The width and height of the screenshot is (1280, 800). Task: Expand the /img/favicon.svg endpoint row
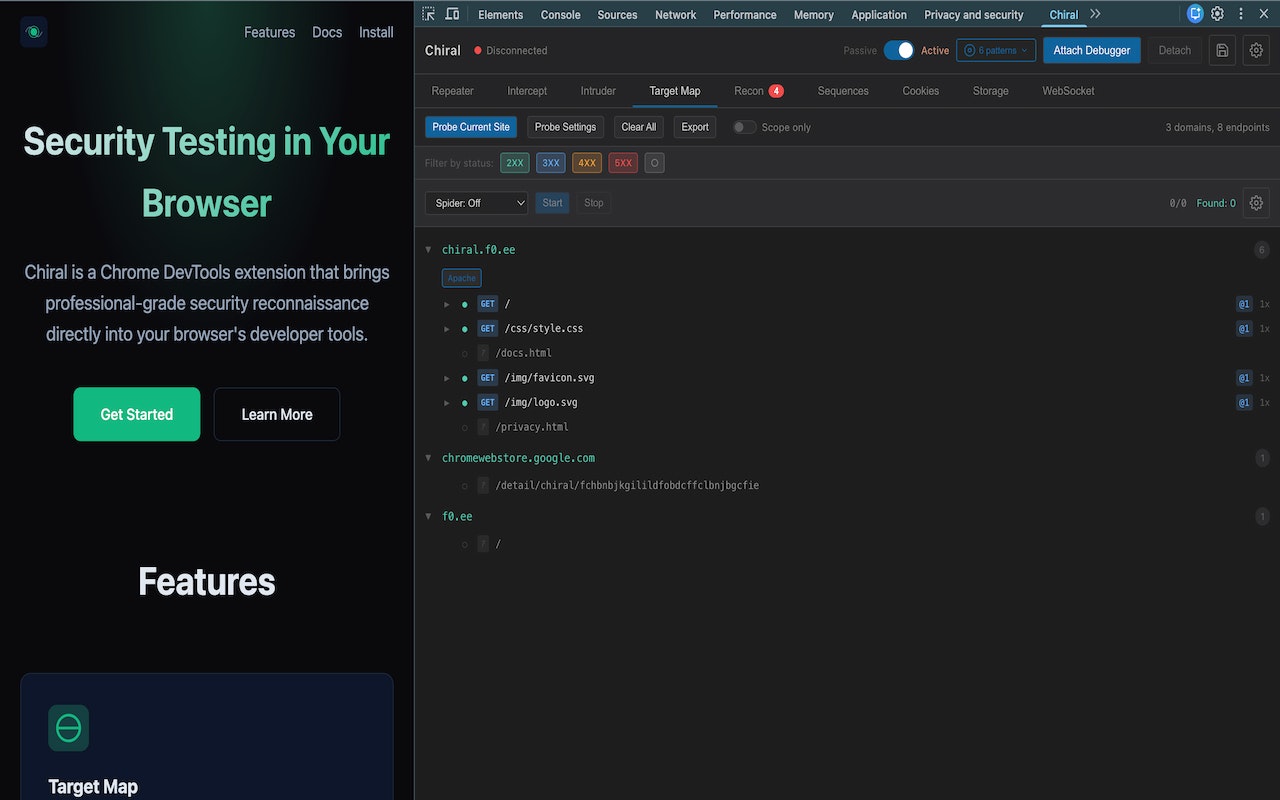coord(447,378)
